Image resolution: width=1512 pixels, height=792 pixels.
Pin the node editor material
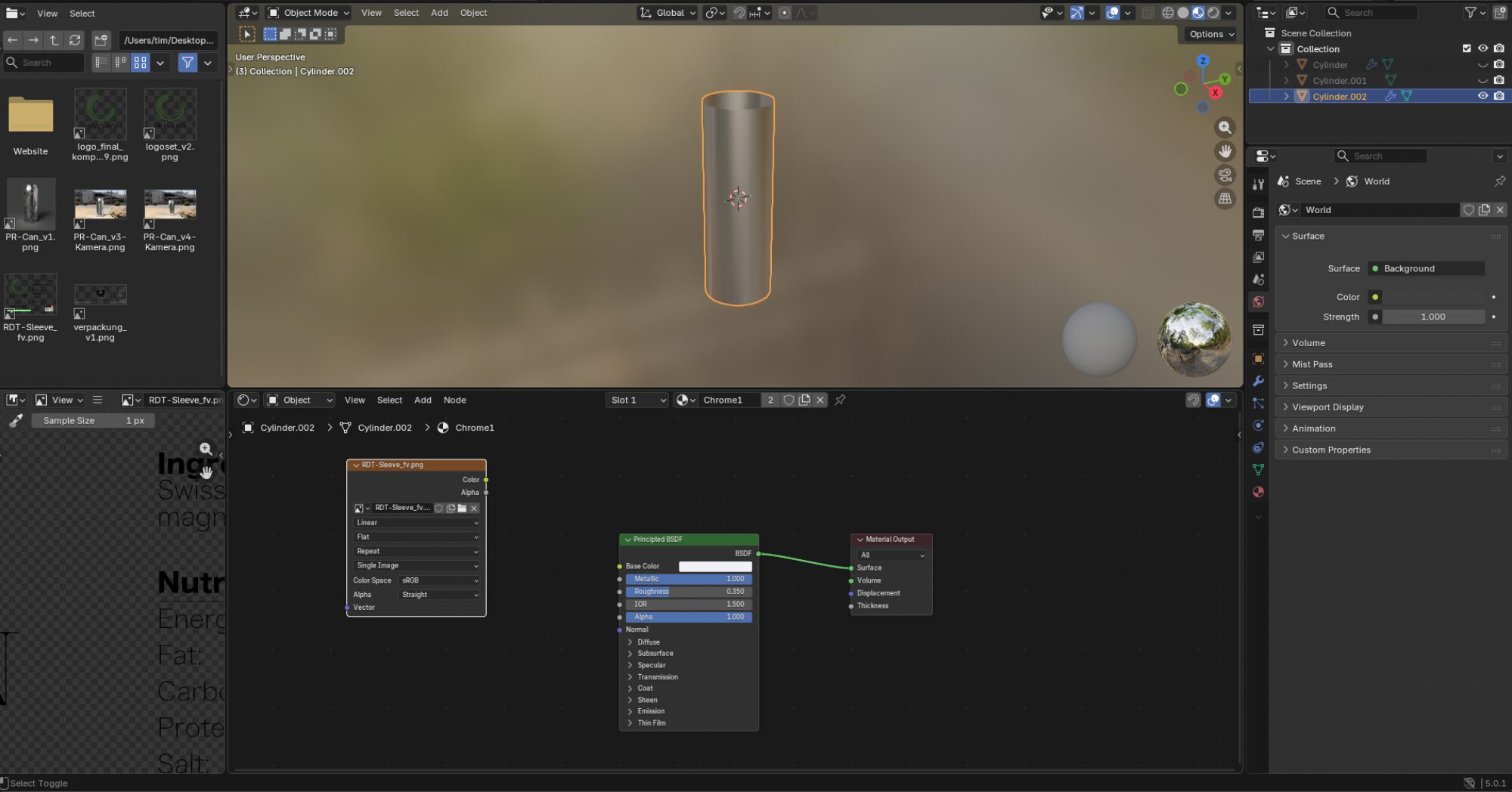(x=840, y=400)
